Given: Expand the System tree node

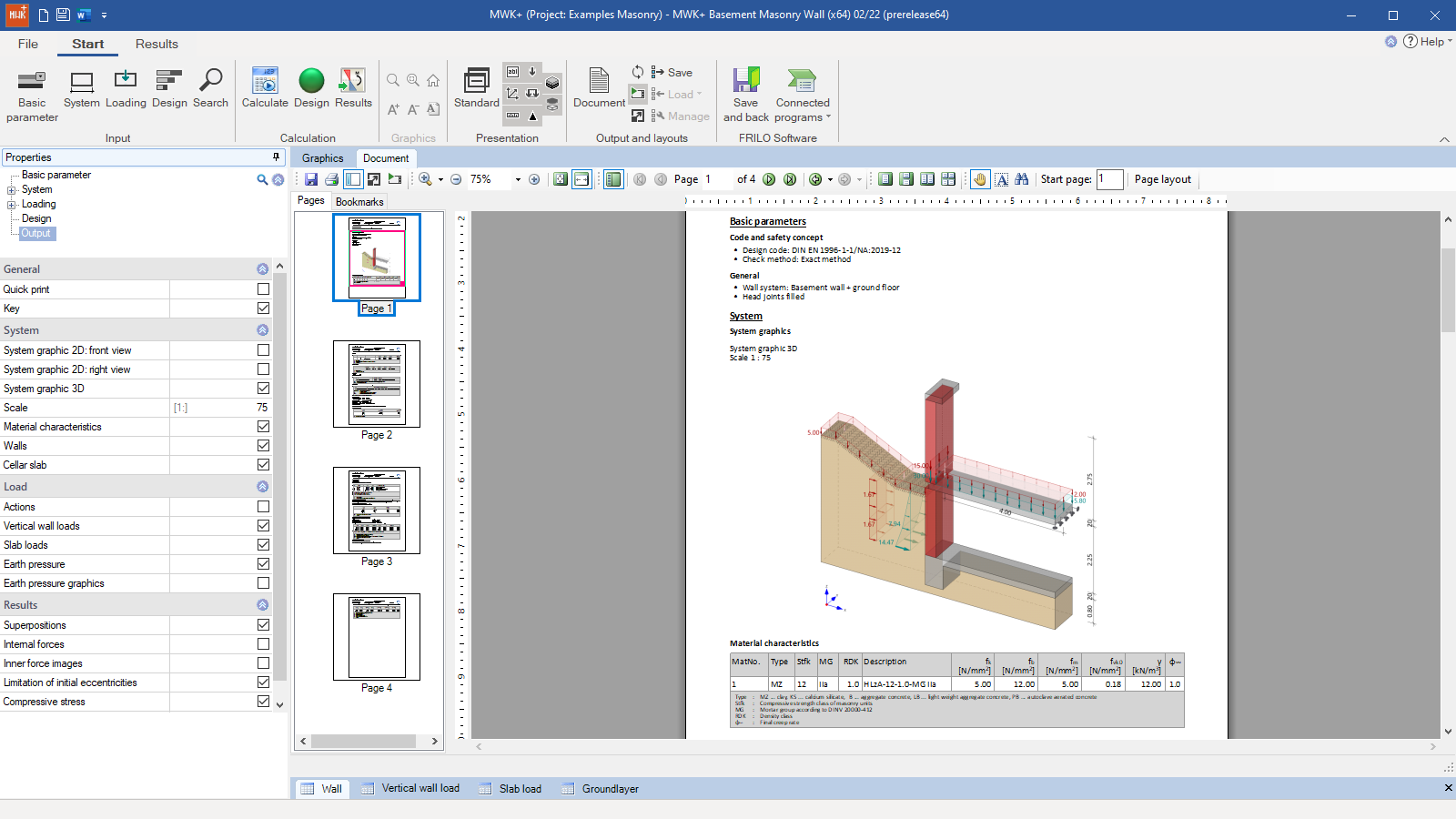Looking at the screenshot, I should tap(12, 190).
